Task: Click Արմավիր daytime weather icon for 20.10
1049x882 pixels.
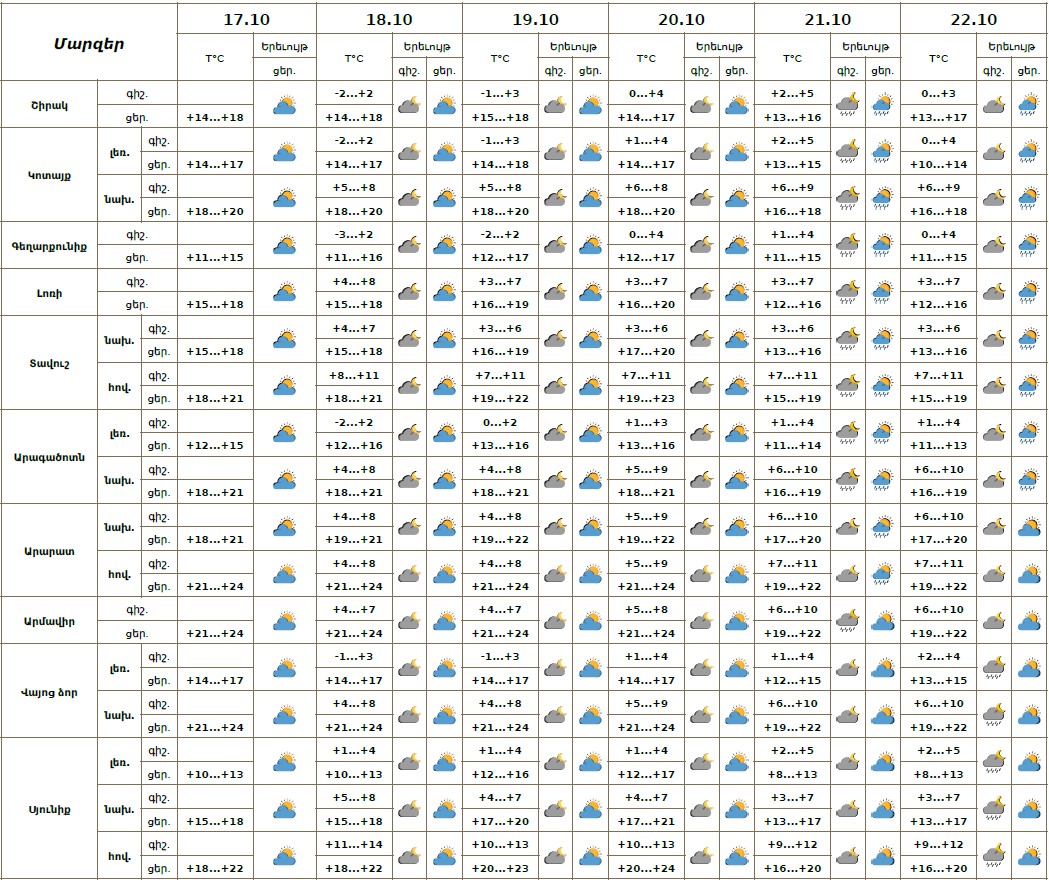Action: 737,621
